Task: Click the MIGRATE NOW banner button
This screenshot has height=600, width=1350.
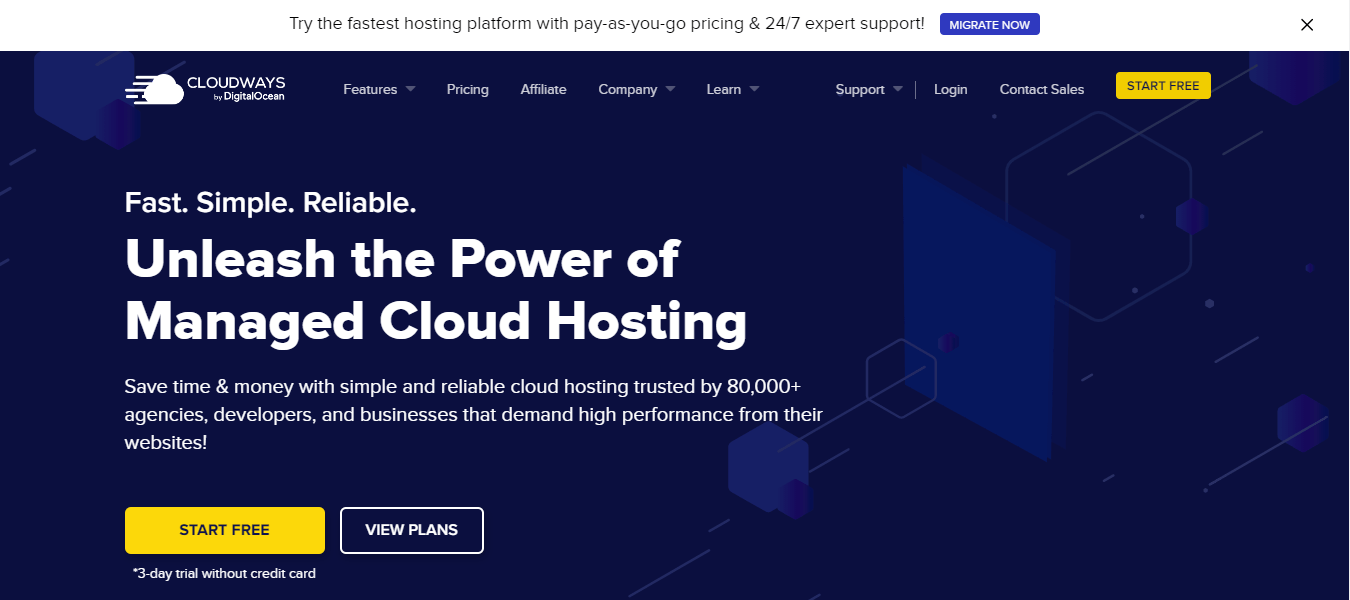Action: (x=989, y=23)
